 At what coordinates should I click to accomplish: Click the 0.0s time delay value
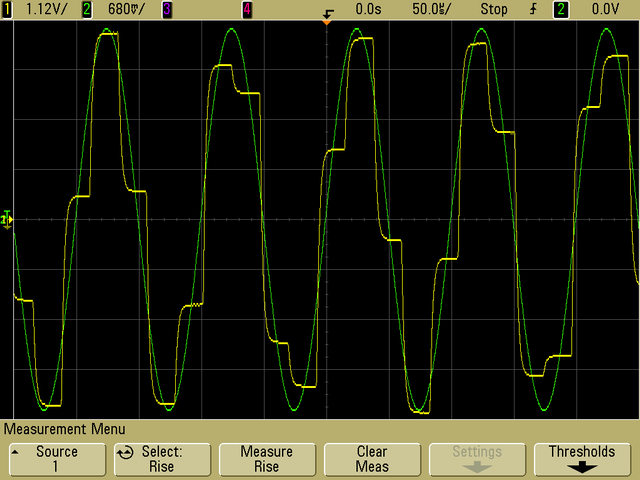click(x=368, y=9)
